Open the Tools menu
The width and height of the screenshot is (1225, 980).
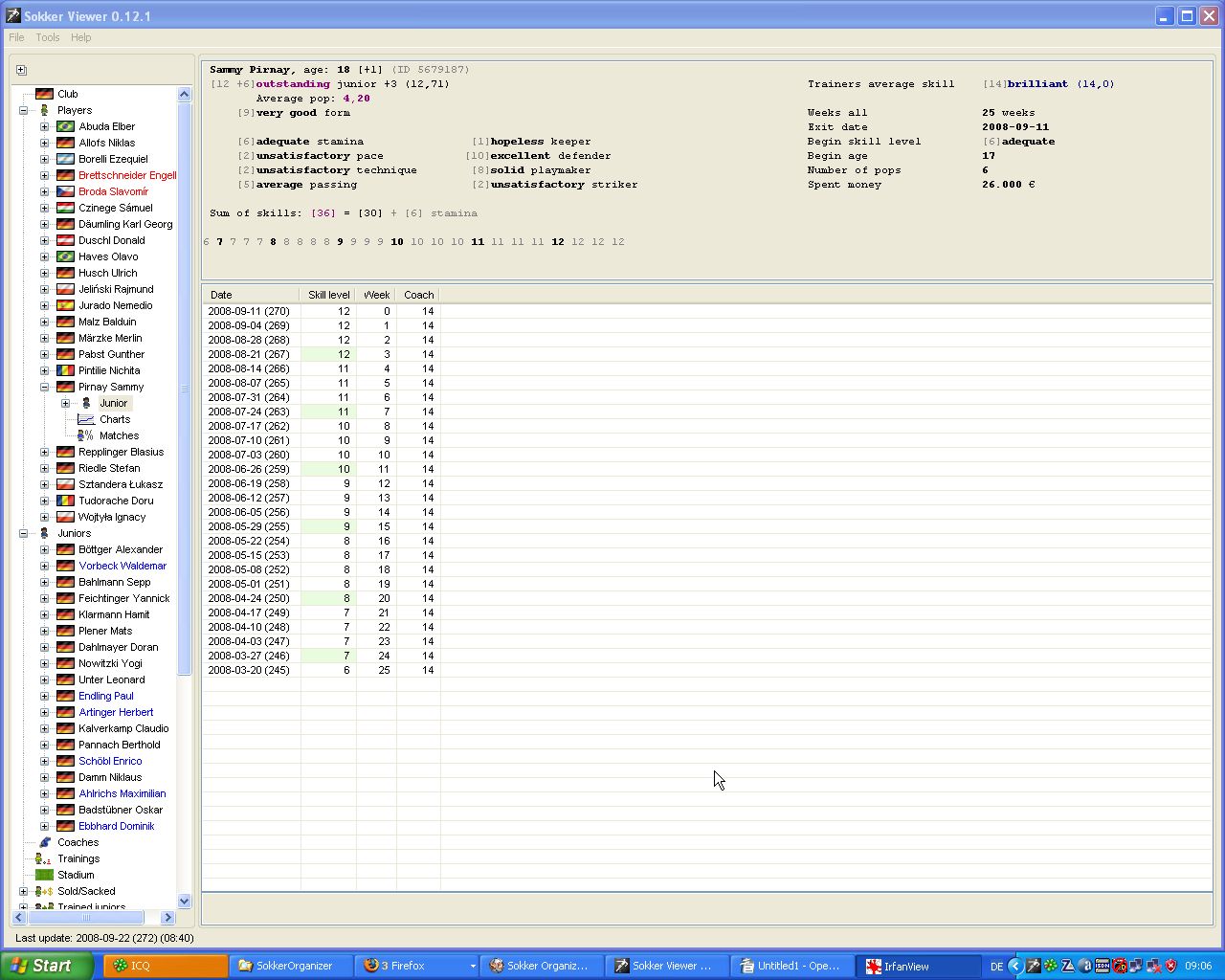(48, 37)
